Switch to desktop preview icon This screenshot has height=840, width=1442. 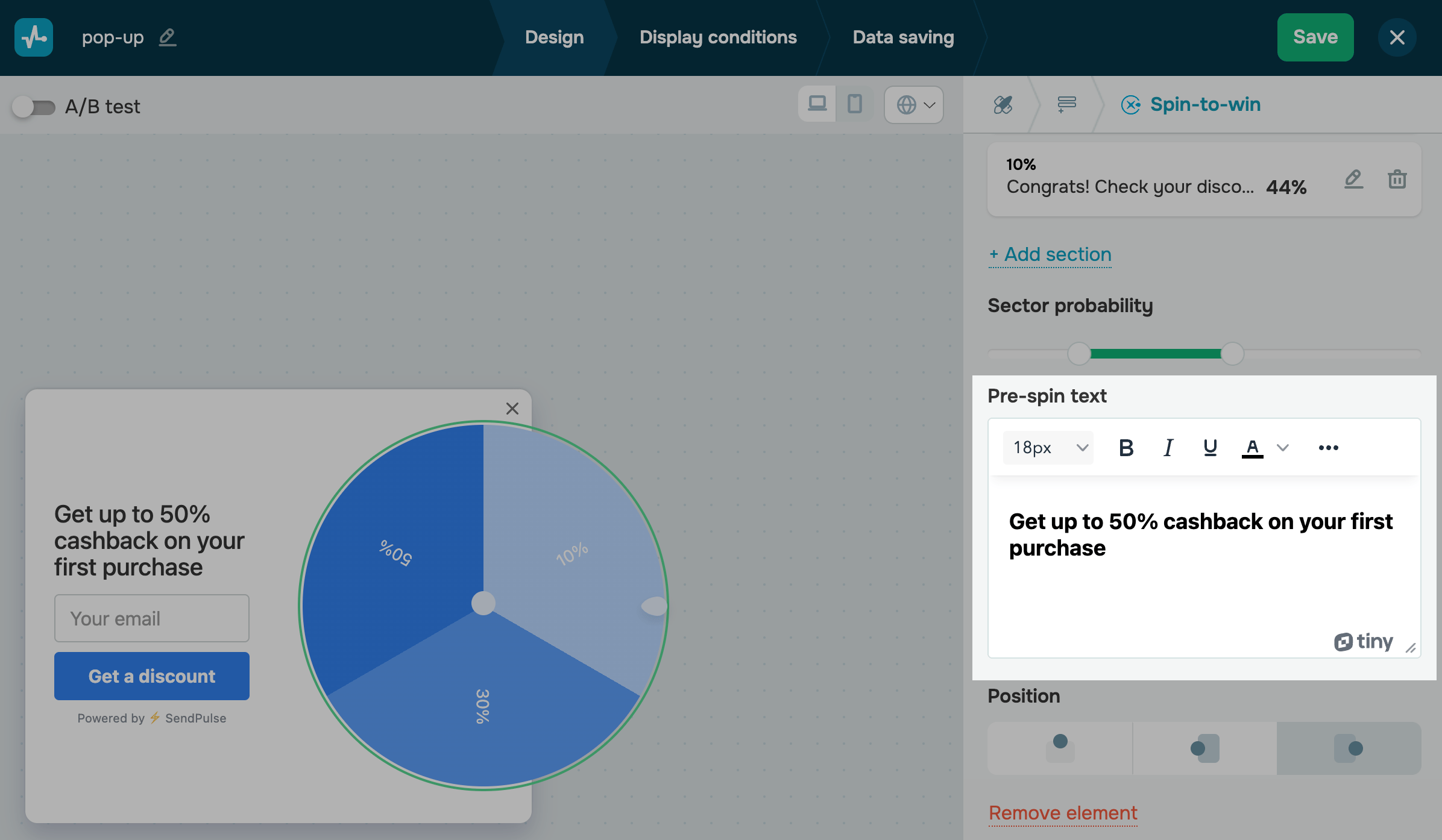tap(817, 104)
